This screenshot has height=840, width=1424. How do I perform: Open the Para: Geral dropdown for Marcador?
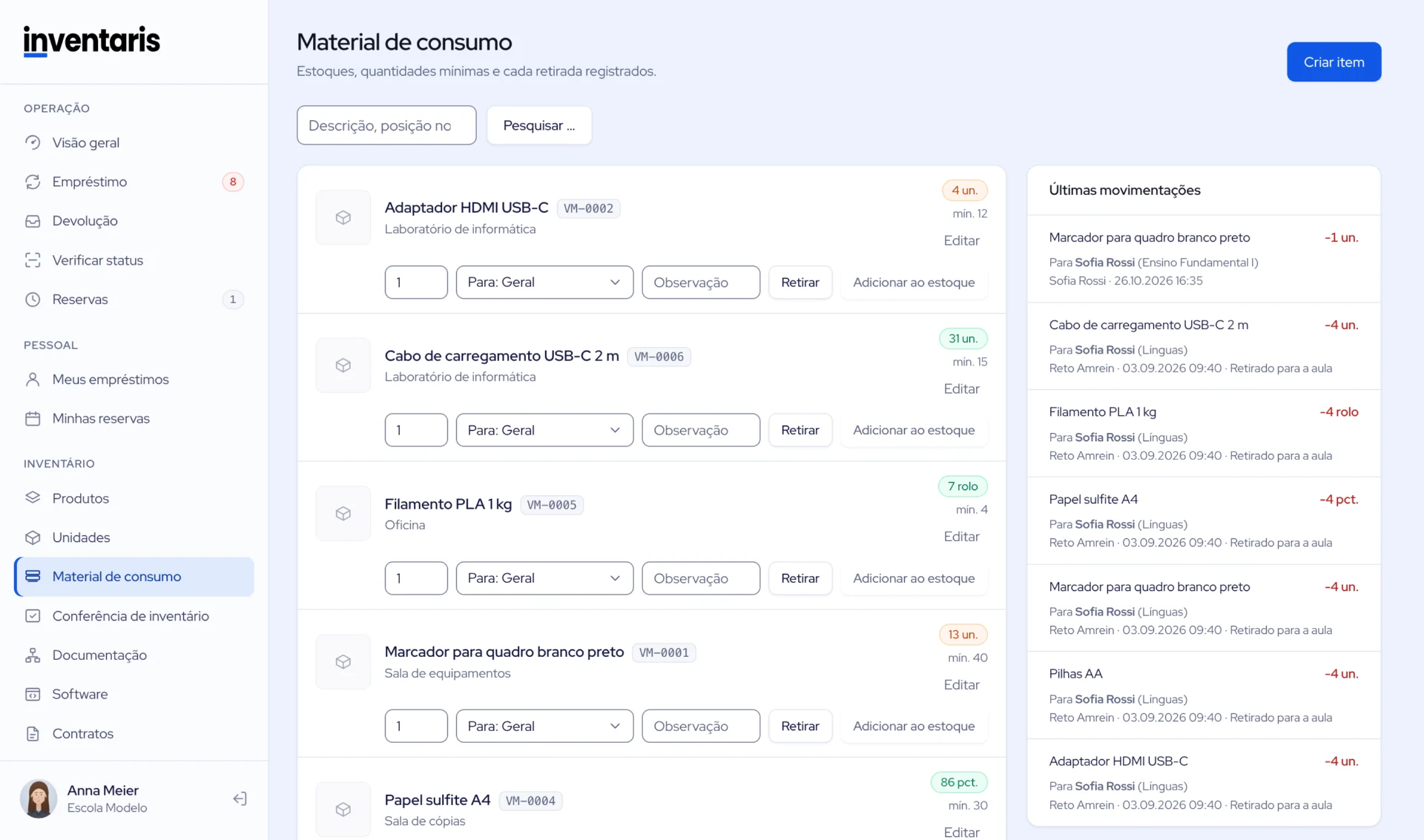(x=544, y=726)
